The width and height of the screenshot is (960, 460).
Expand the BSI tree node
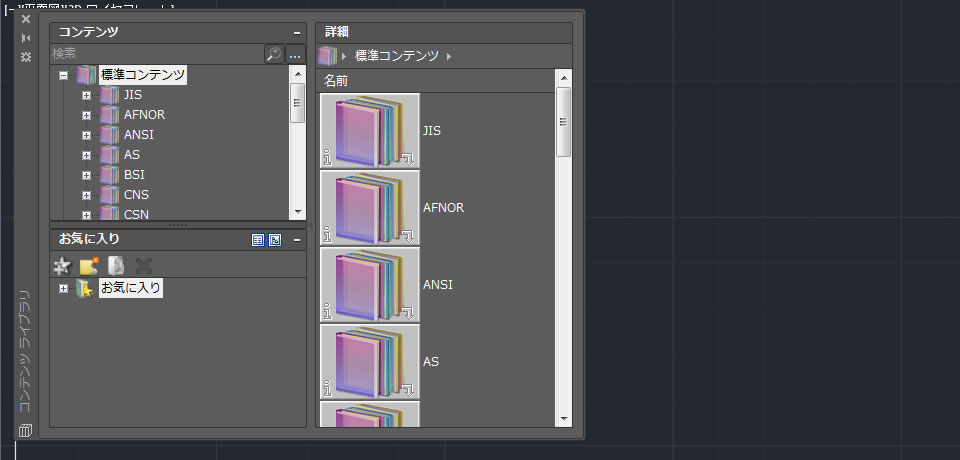click(x=86, y=175)
